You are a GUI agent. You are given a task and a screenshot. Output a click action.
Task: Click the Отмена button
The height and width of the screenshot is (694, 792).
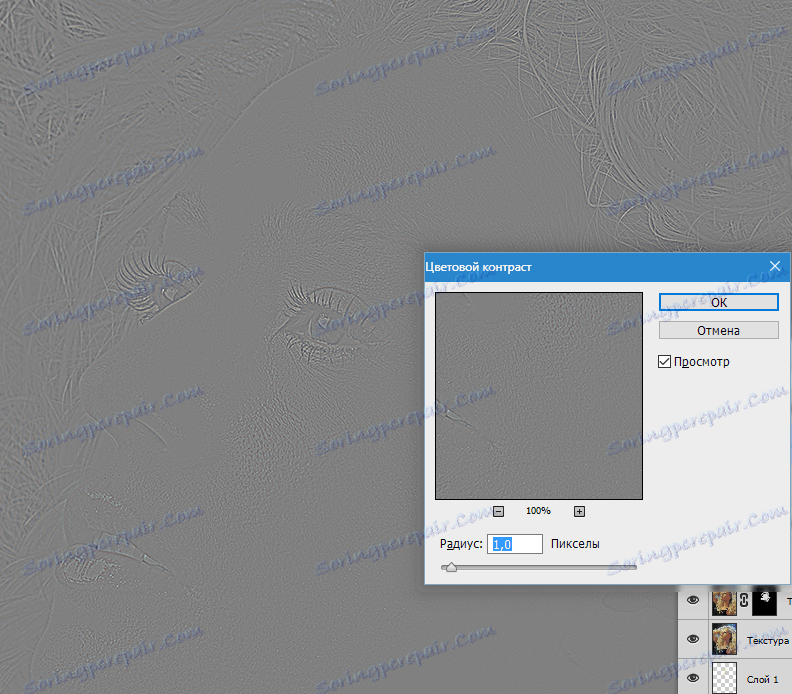point(718,330)
